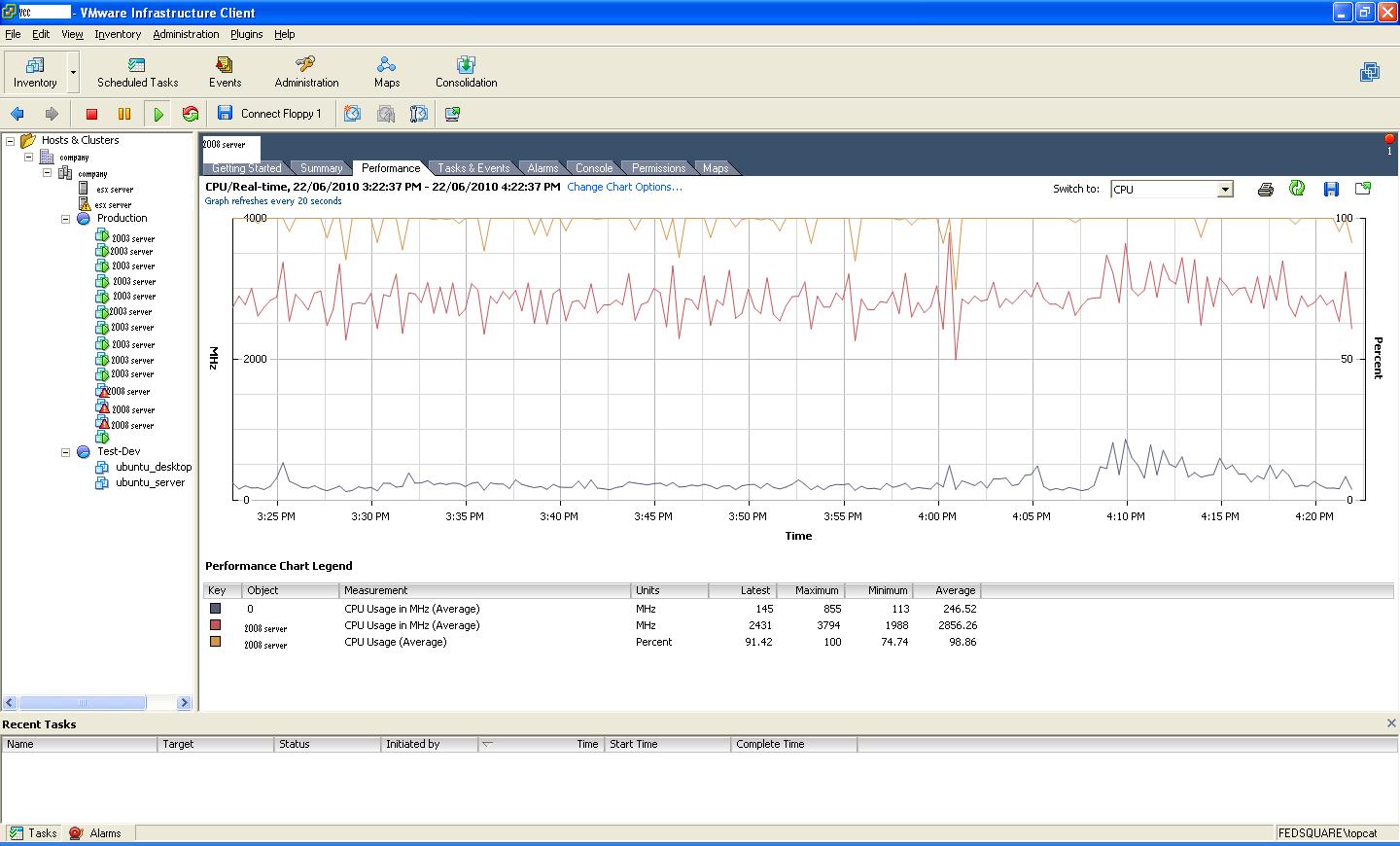This screenshot has height=846, width=1400.
Task: Click the tree scrollbar right arrow
Action: (185, 702)
